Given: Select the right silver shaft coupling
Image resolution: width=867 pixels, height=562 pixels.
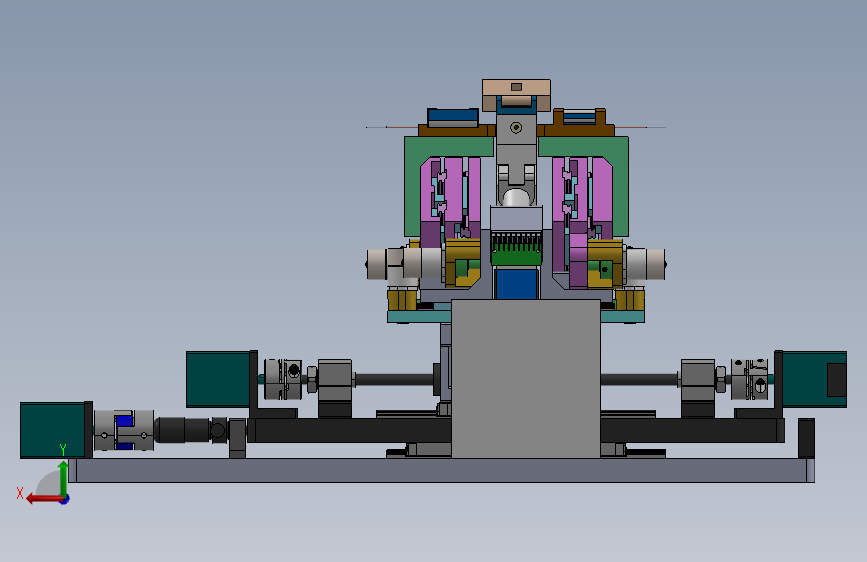Looking at the screenshot, I should pos(749,379).
